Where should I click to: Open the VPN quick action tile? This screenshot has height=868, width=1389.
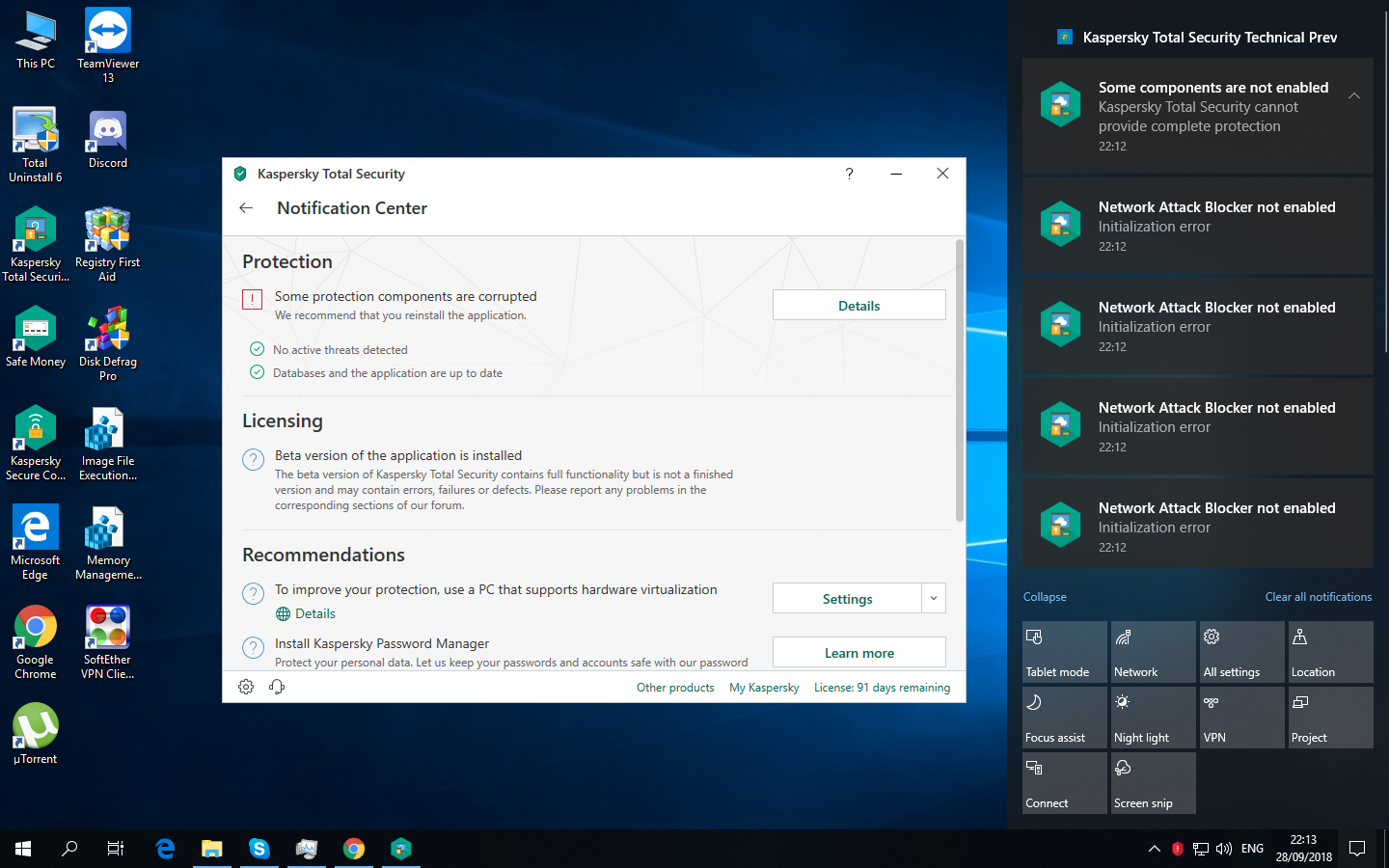(1242, 718)
